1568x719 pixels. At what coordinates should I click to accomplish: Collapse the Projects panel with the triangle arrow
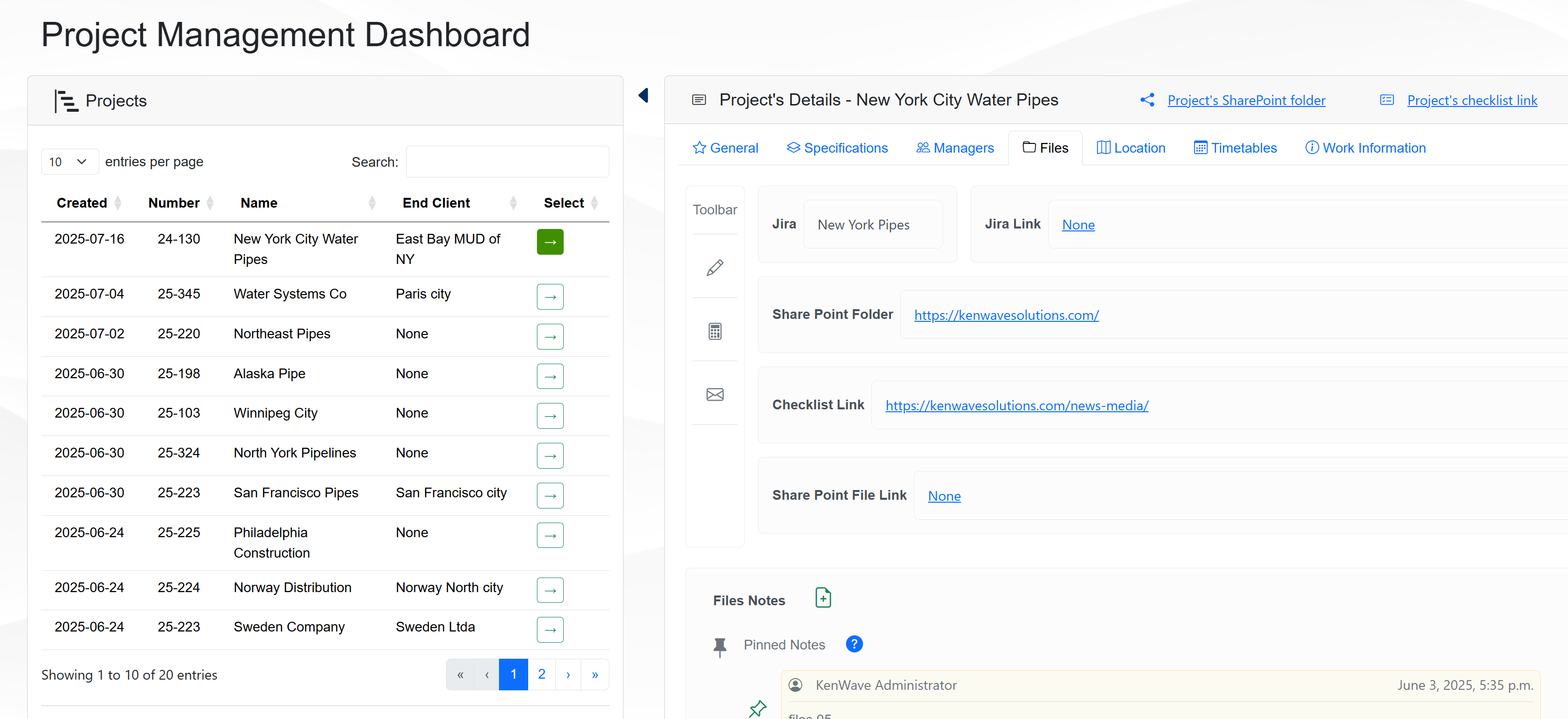coord(643,95)
